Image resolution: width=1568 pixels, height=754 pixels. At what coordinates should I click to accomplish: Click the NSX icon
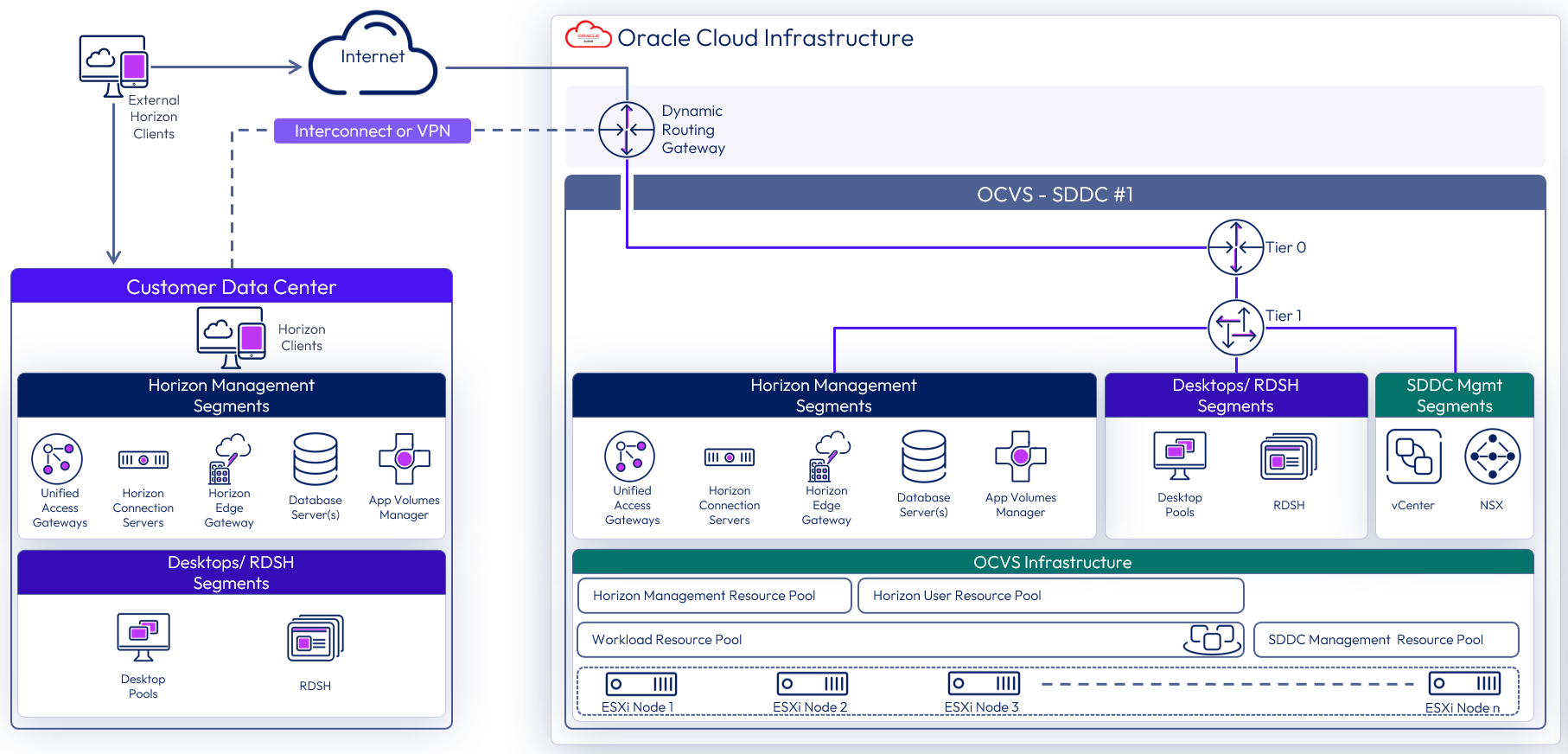1492,457
